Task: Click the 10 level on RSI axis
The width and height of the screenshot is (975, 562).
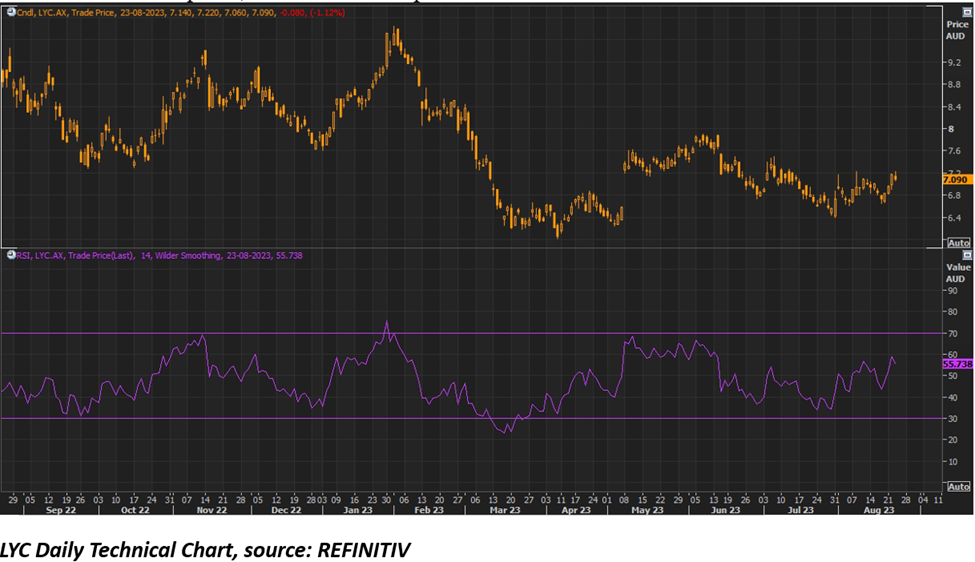Action: [x=953, y=462]
